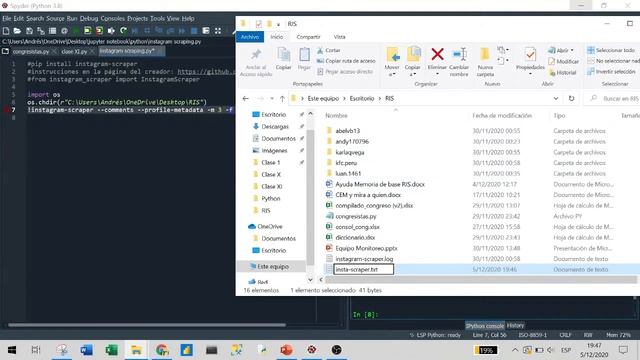Viewport: 640px width, 360px height.
Task: Select Equipo Monitoreo.pptx file
Action: click(366, 248)
